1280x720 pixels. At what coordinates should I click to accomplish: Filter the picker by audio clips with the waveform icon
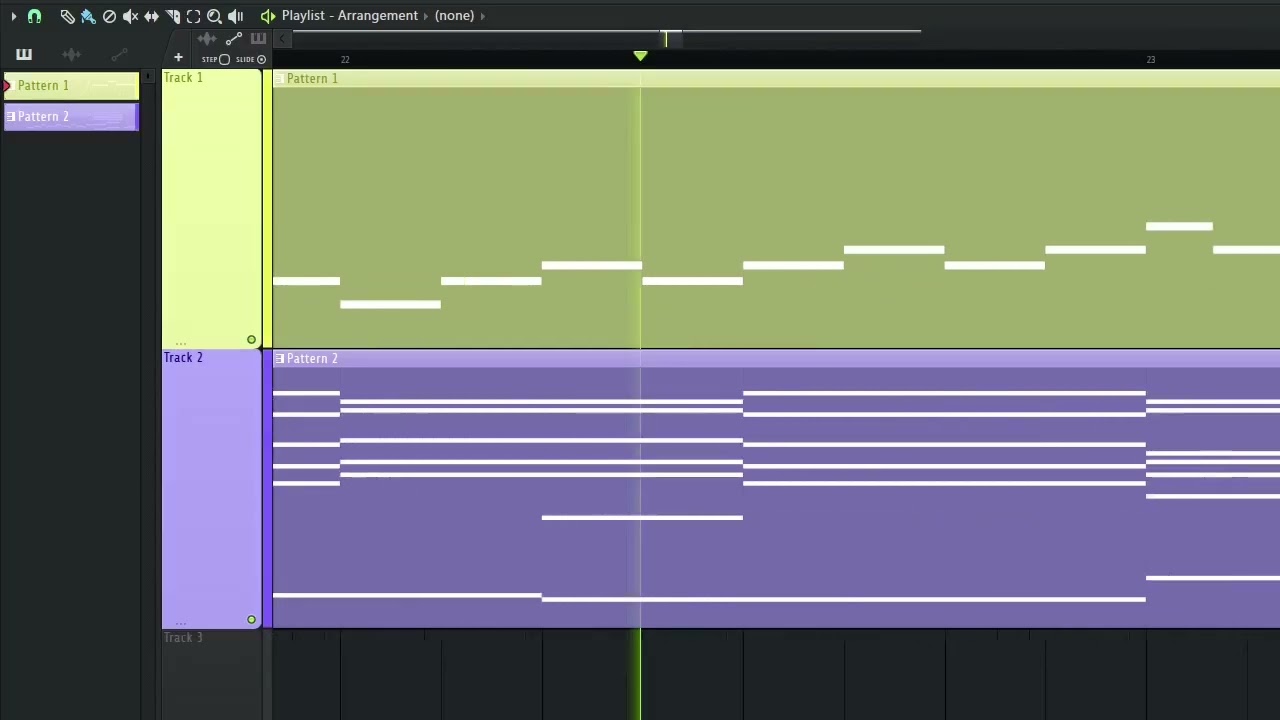click(71, 55)
